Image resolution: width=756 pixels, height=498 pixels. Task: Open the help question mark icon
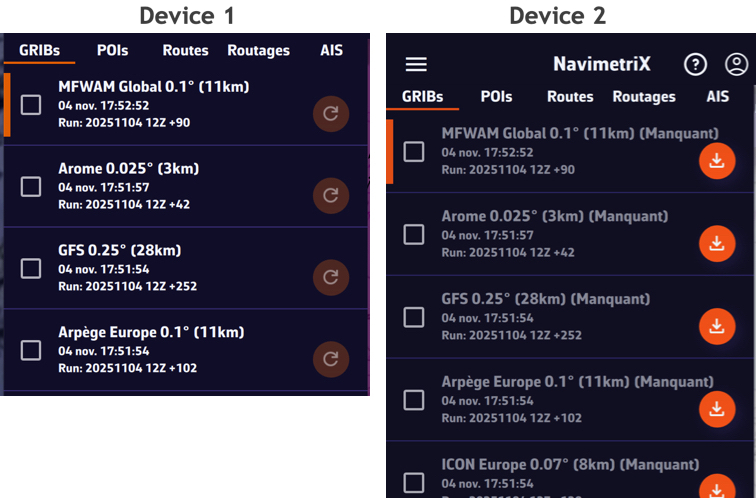[695, 64]
